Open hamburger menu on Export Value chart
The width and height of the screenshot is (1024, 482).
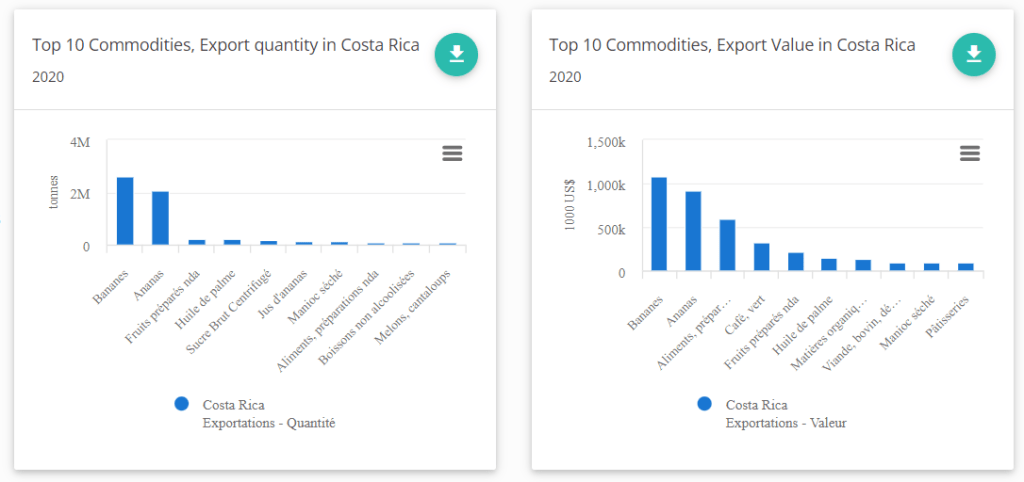tap(969, 153)
